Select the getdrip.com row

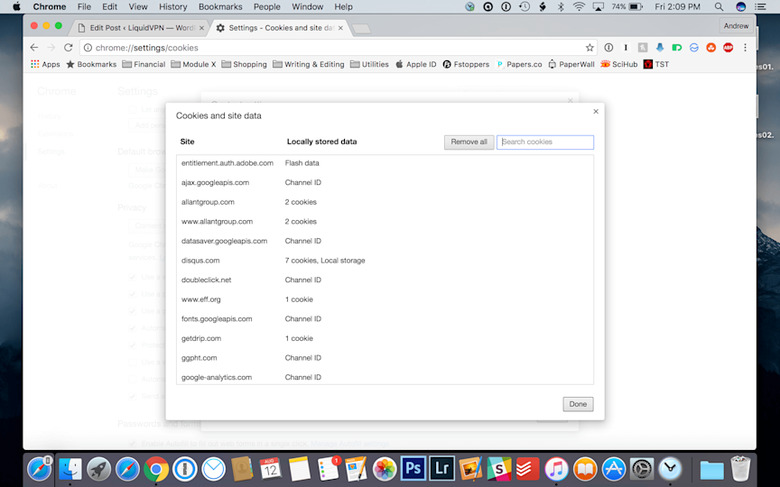click(385, 338)
